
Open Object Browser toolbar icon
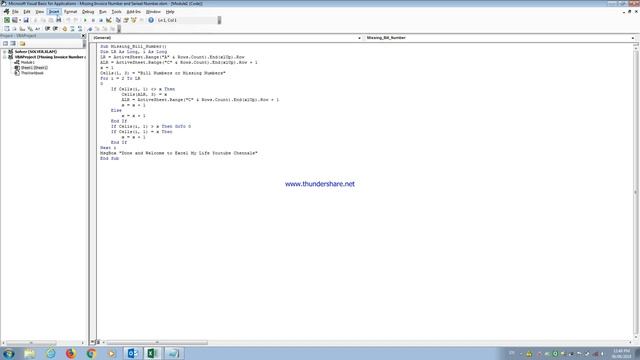[133, 20]
